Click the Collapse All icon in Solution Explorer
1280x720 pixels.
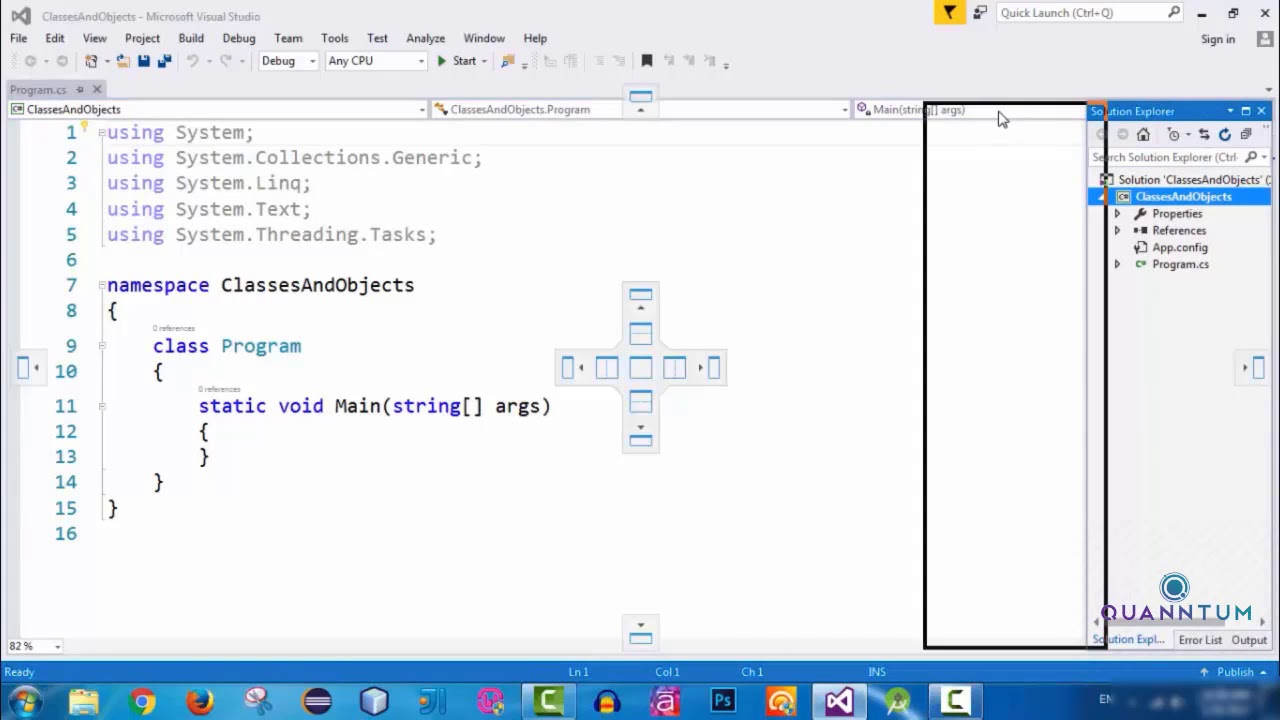click(1245, 134)
